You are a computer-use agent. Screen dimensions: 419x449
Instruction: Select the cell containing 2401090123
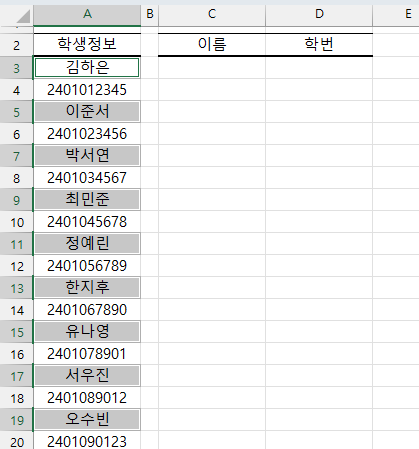(87, 440)
